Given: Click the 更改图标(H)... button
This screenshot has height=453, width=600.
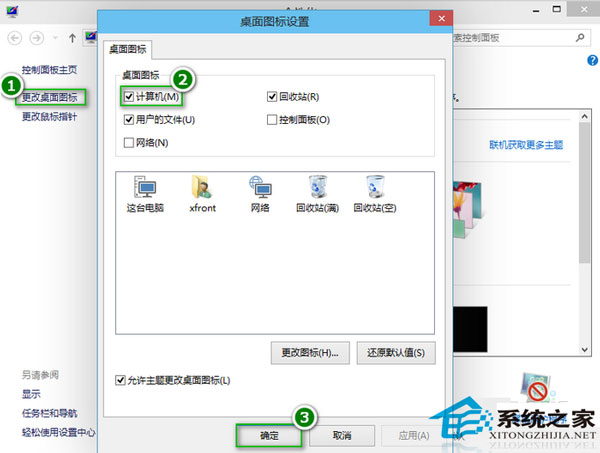Looking at the screenshot, I should [310, 352].
